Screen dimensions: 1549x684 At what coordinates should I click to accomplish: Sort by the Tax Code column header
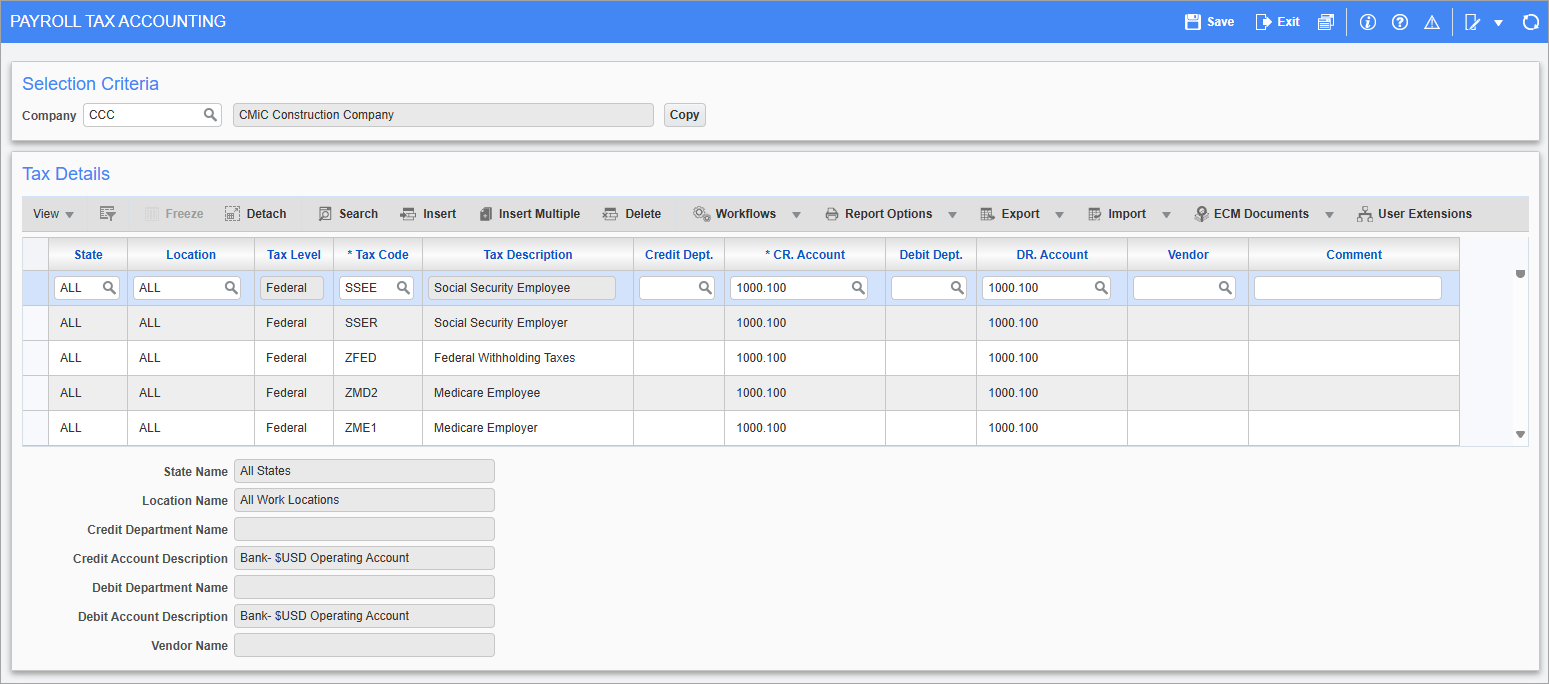[x=378, y=255]
